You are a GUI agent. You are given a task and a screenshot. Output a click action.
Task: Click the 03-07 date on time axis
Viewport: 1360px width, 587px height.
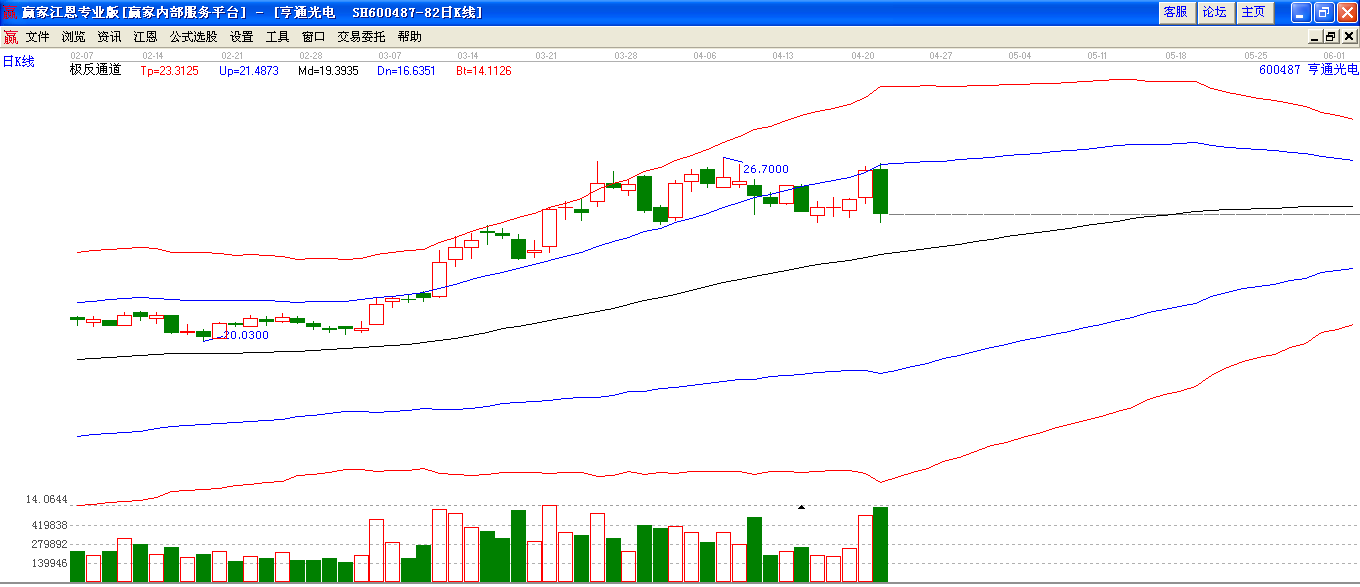[389, 55]
